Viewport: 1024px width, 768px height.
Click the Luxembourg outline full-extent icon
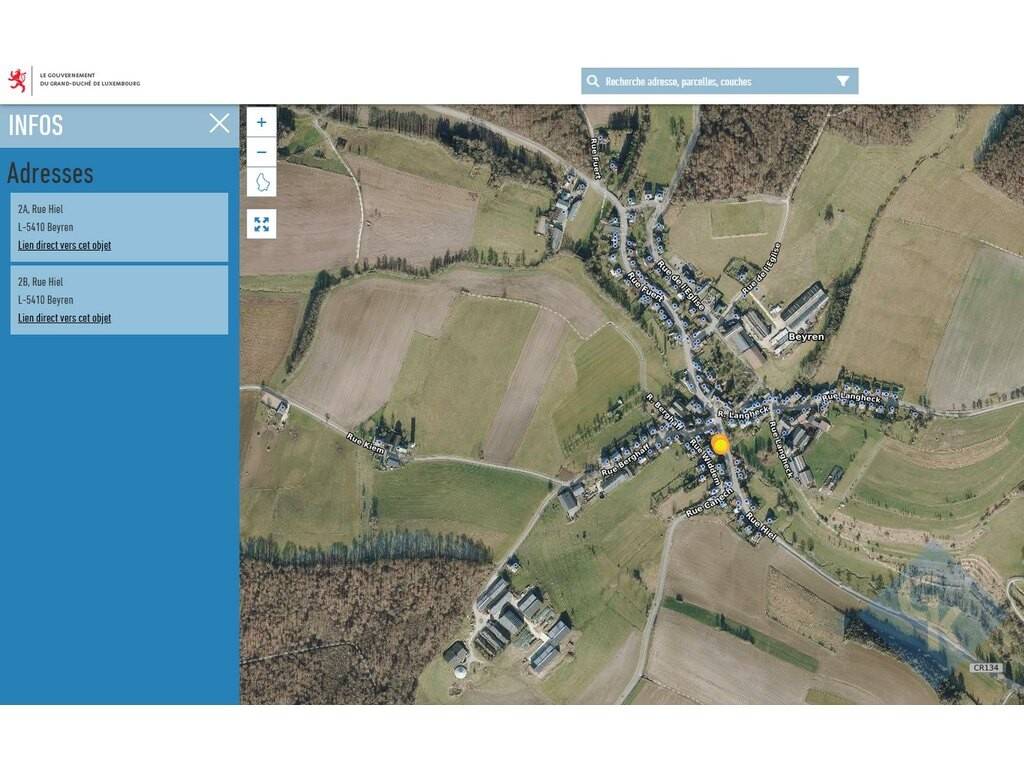point(261,183)
